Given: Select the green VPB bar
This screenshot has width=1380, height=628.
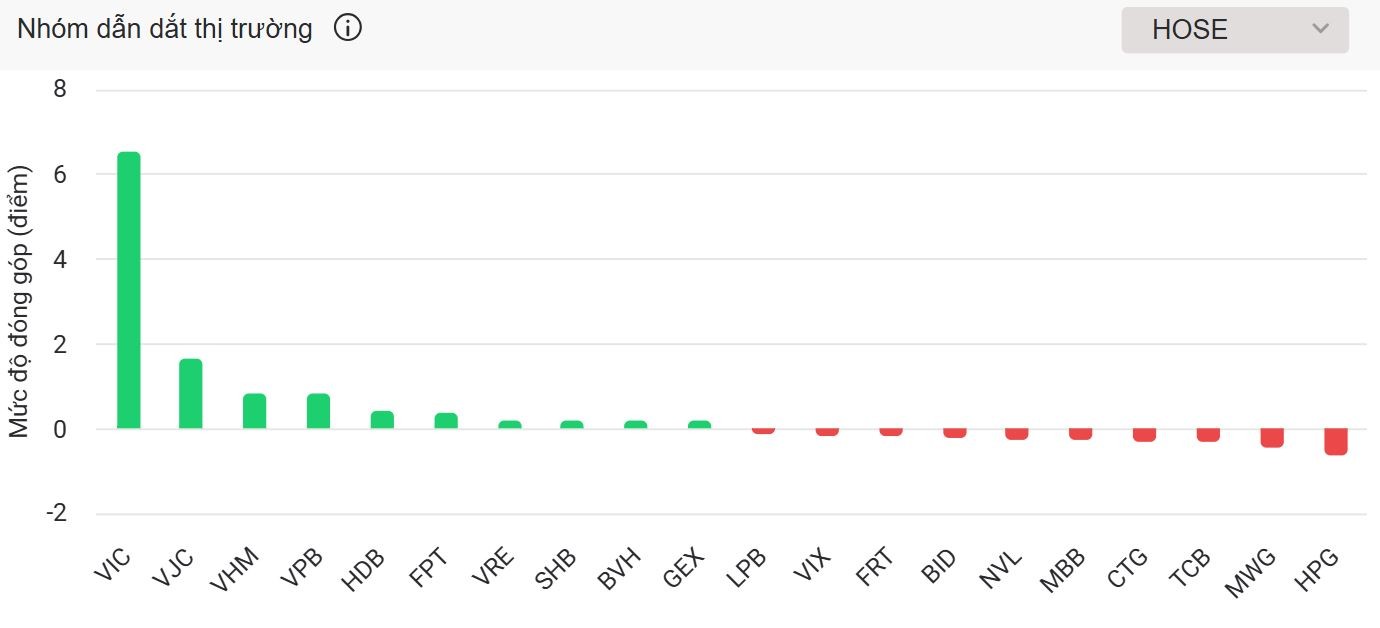Looking at the screenshot, I should [318, 411].
